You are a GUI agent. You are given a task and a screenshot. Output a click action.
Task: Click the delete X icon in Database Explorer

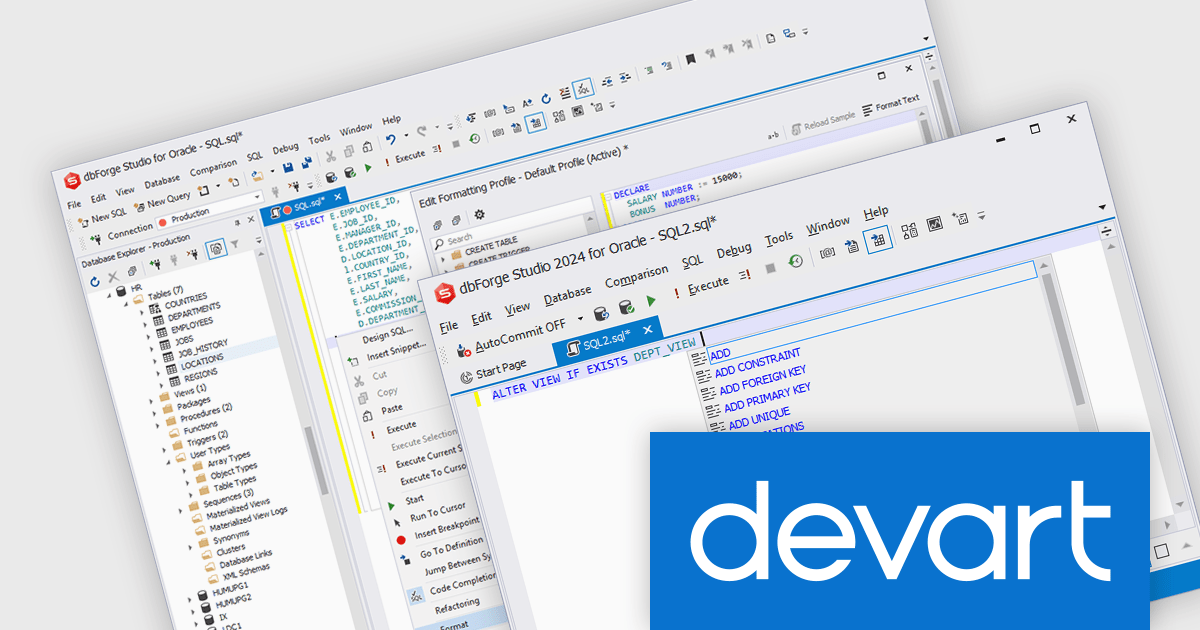coord(113,278)
